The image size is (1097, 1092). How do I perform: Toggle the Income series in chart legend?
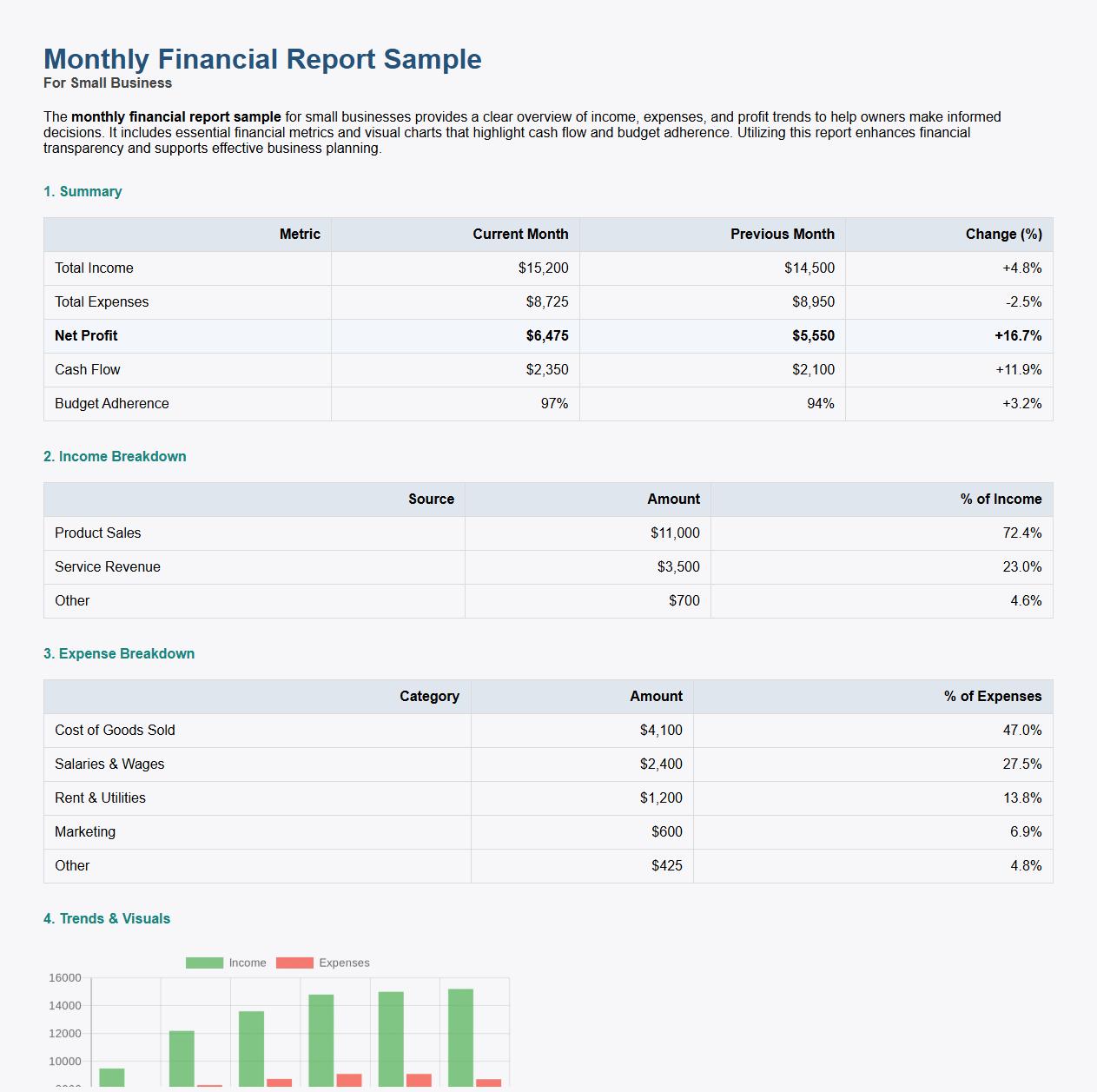(246, 963)
